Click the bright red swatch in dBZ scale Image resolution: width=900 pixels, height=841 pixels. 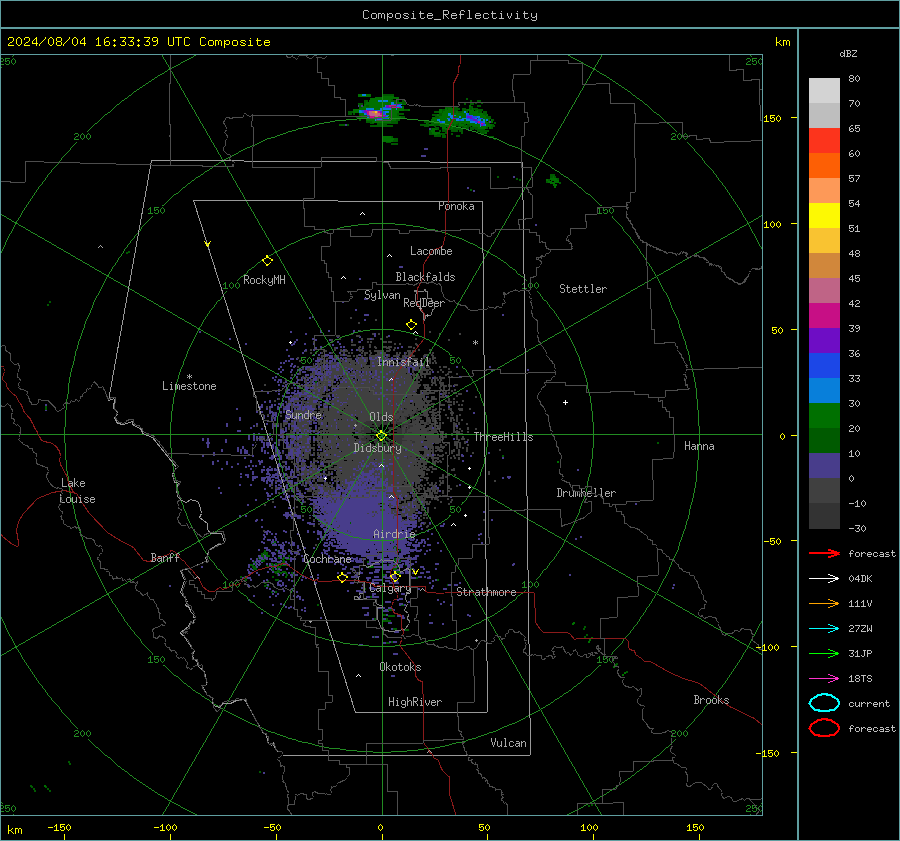click(x=824, y=140)
